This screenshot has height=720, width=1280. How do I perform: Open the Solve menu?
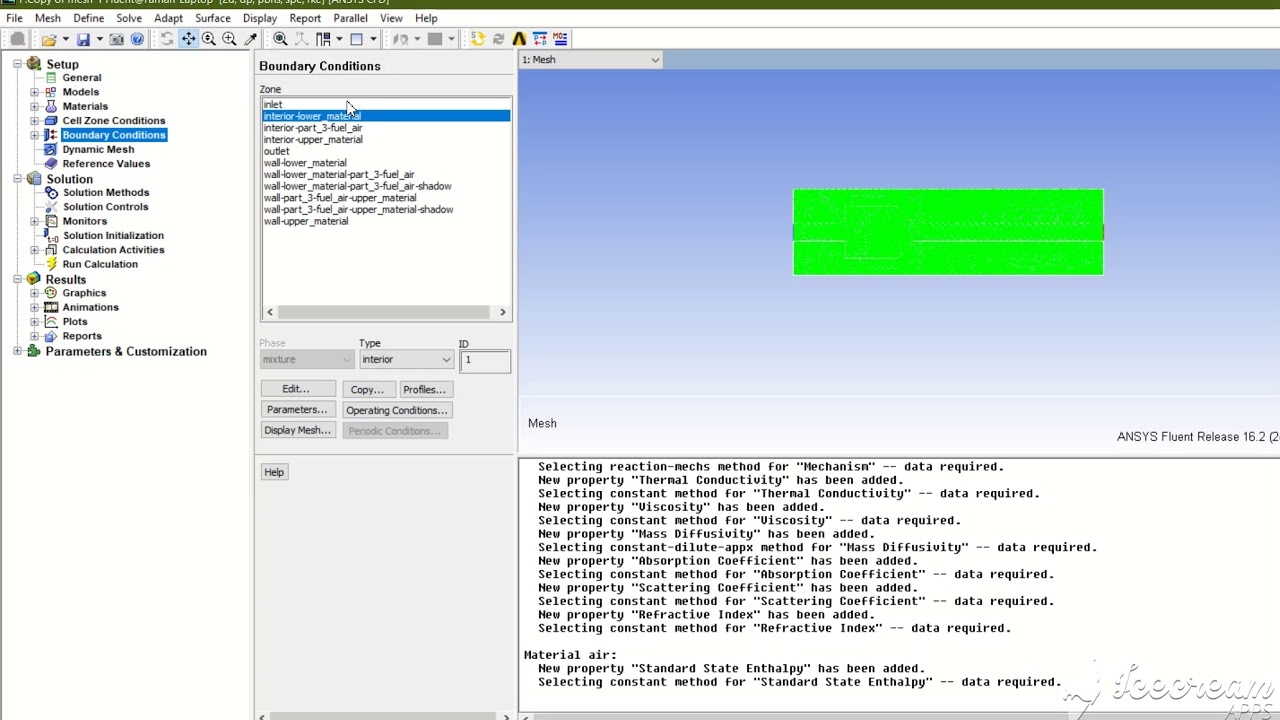pos(129,18)
